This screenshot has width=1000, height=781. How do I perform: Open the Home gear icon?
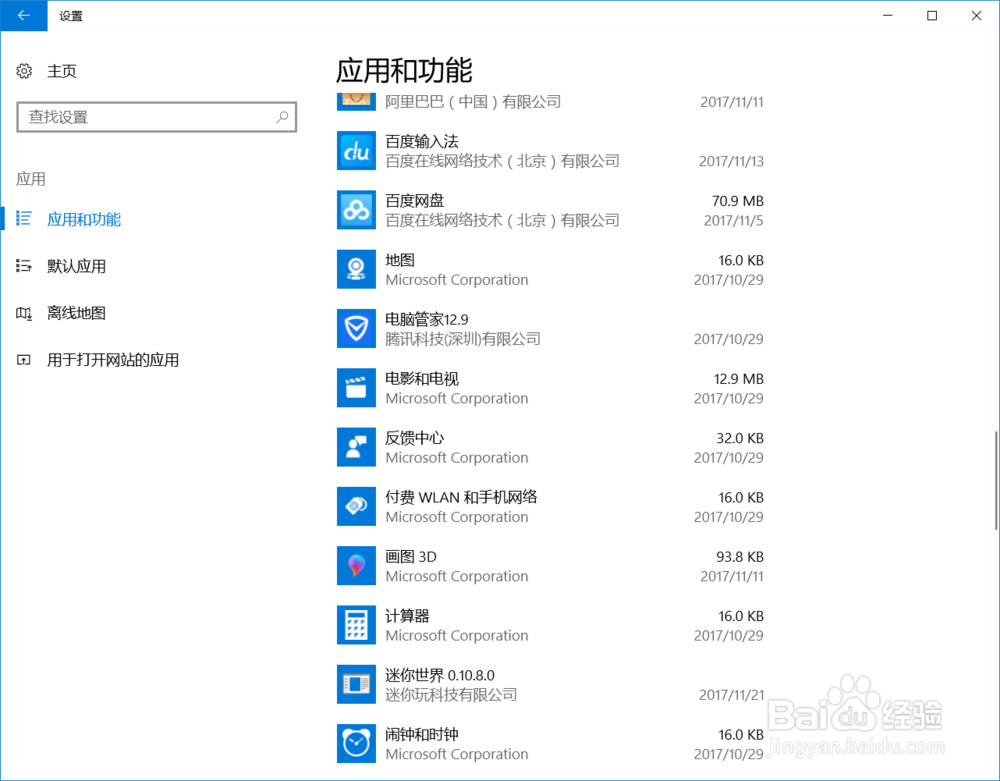[24, 71]
